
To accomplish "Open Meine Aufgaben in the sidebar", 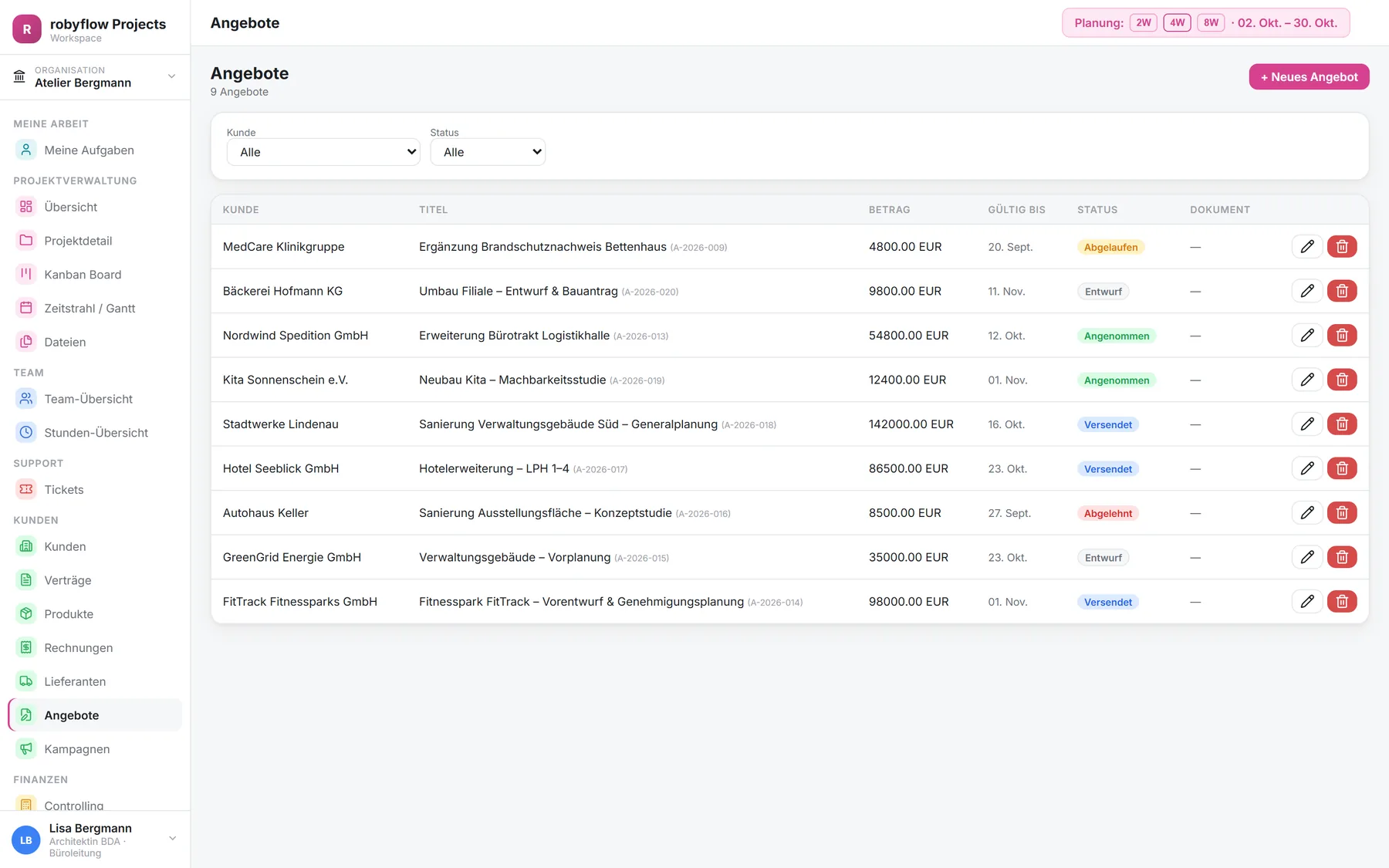I will coord(95,150).
